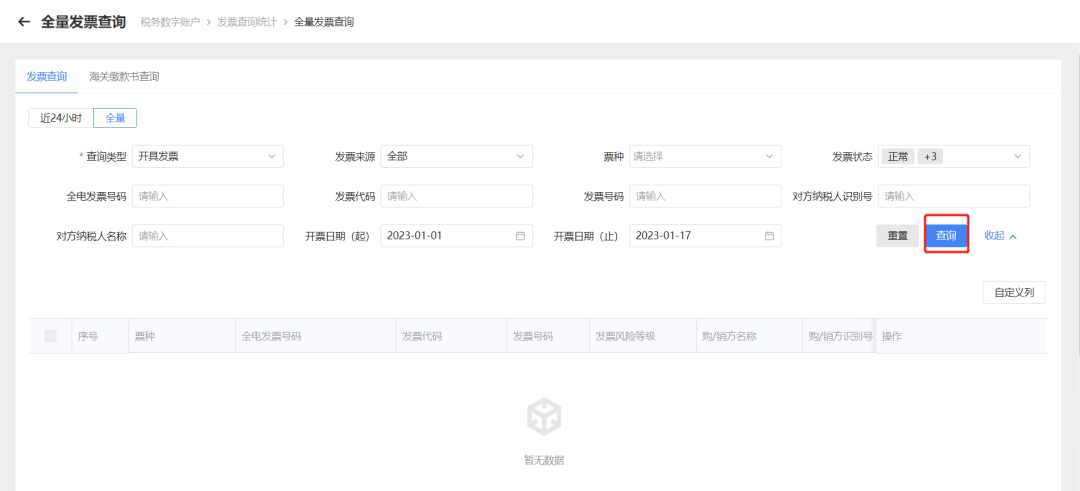Focus the 对方纳税人名称 input field
The width and height of the screenshot is (1080, 491).
pos(208,236)
